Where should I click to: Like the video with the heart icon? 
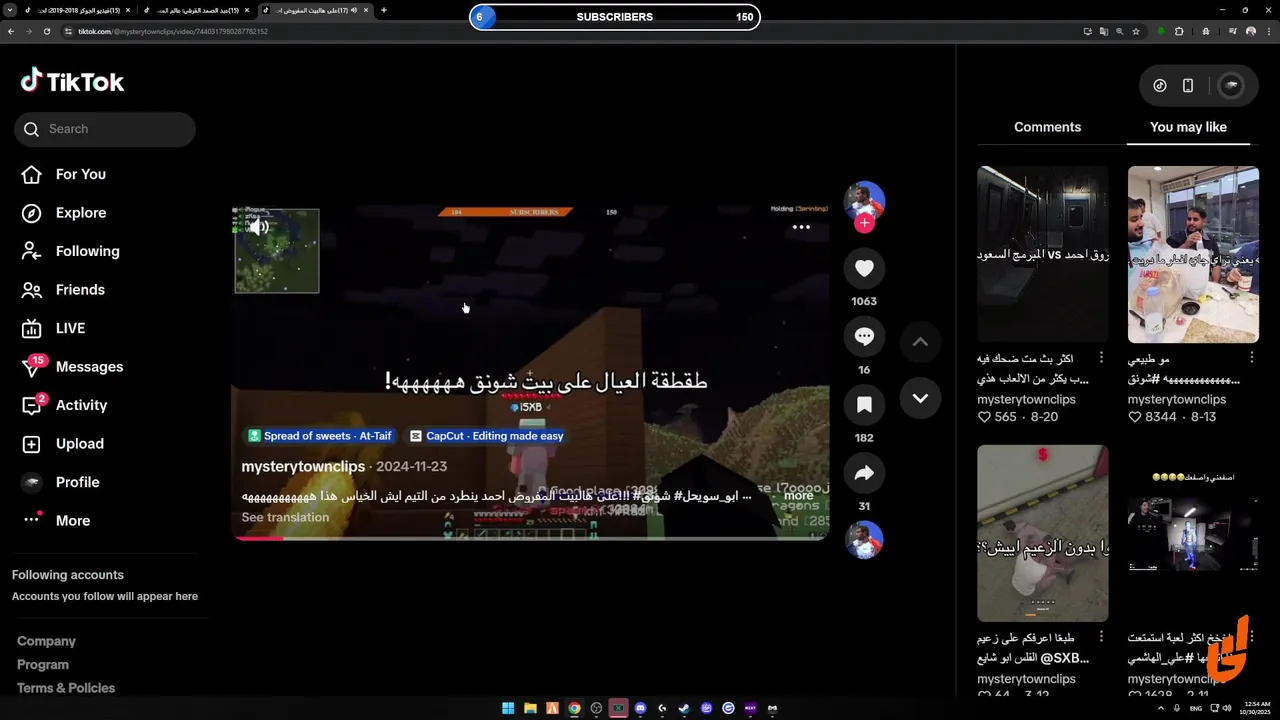[865, 268]
